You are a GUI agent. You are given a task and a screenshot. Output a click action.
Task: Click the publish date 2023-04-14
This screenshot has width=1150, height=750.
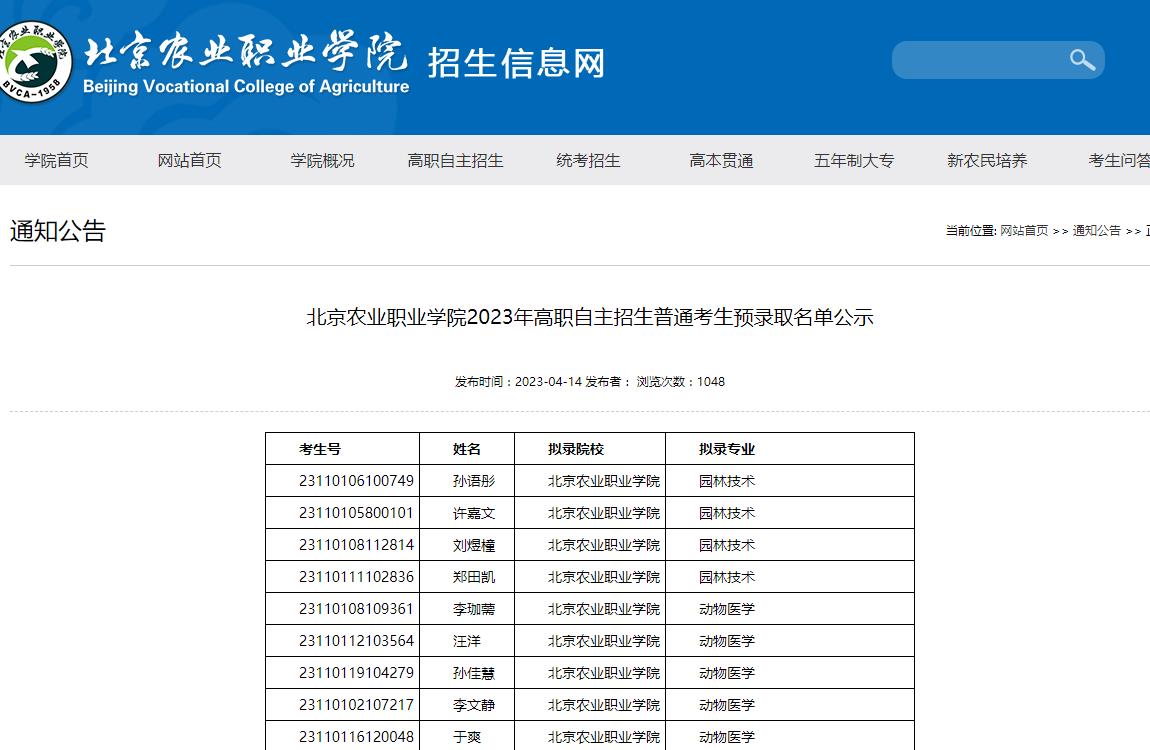click(548, 381)
